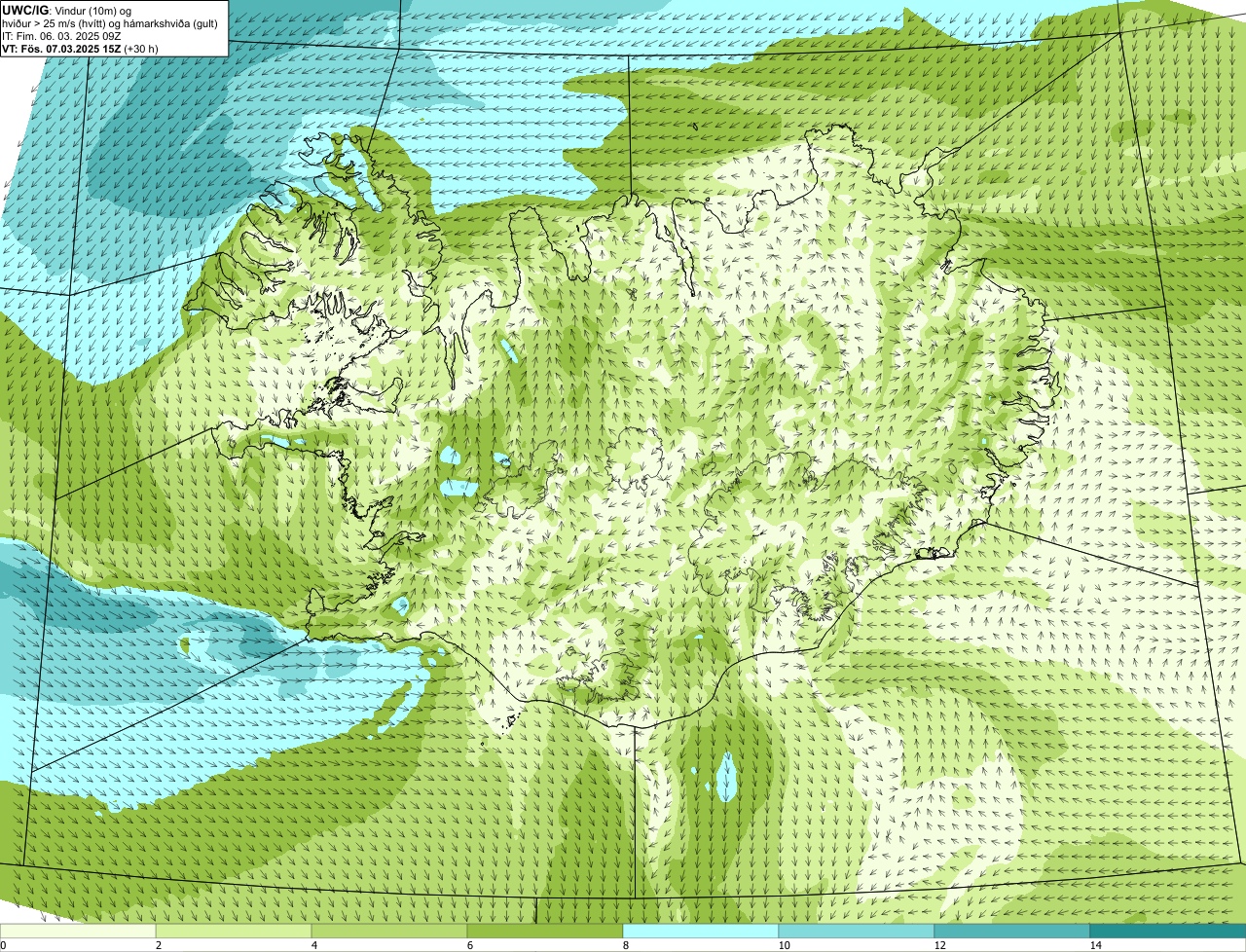Click the "0" label under the color scale
The height and width of the screenshot is (952, 1246).
pos(3,945)
